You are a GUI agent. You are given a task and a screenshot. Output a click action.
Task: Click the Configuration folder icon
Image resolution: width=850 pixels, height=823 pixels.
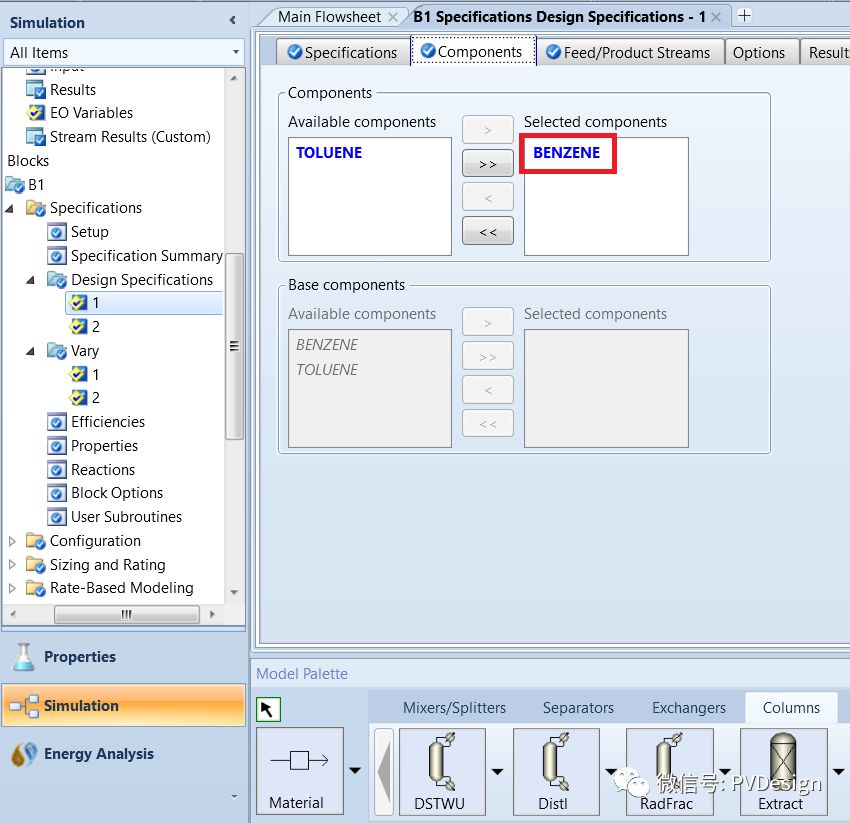coord(36,541)
